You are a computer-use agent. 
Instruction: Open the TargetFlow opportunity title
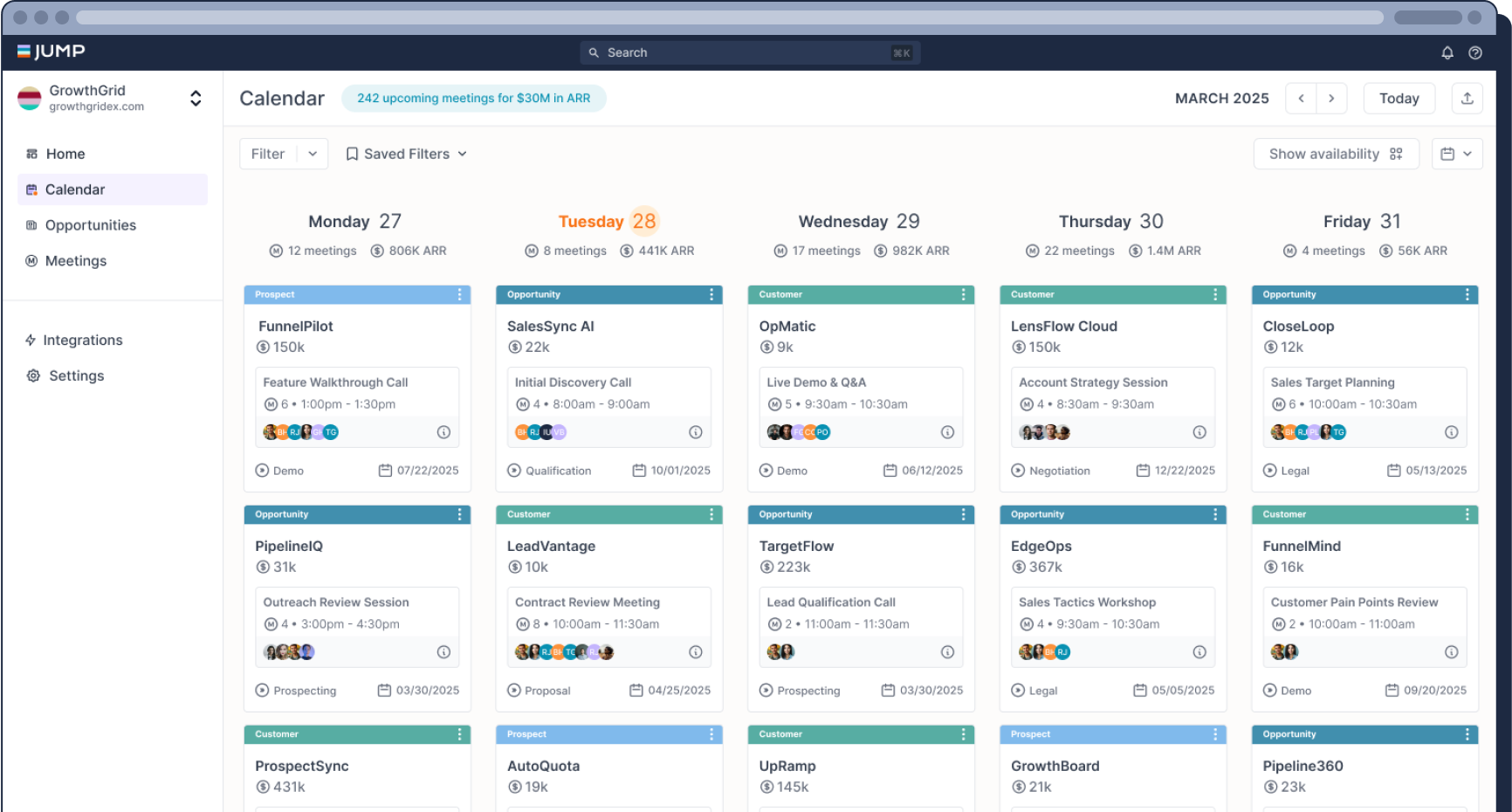tap(796, 547)
